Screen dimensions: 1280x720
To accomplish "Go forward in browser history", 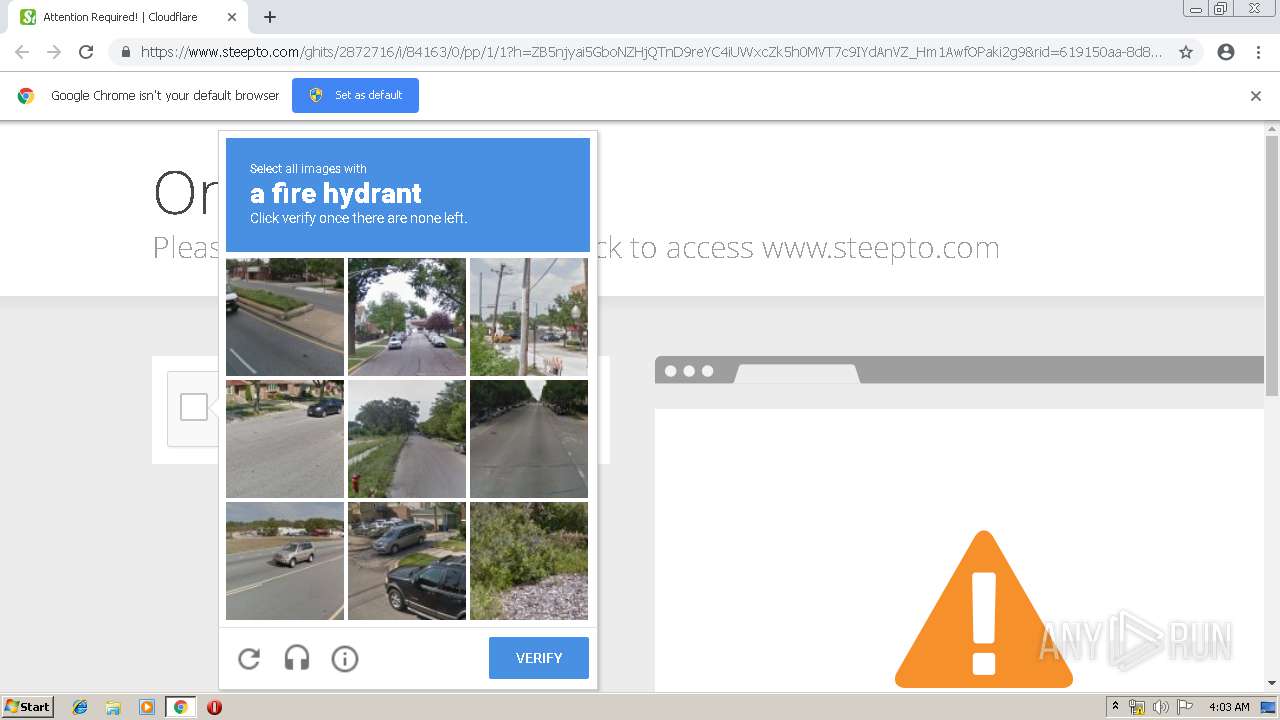I will pyautogui.click(x=54, y=52).
